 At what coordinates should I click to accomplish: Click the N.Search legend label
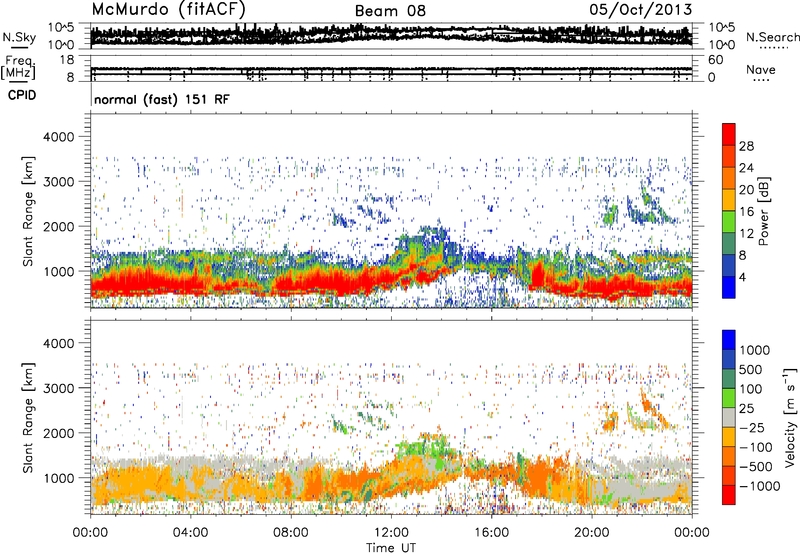(772, 37)
